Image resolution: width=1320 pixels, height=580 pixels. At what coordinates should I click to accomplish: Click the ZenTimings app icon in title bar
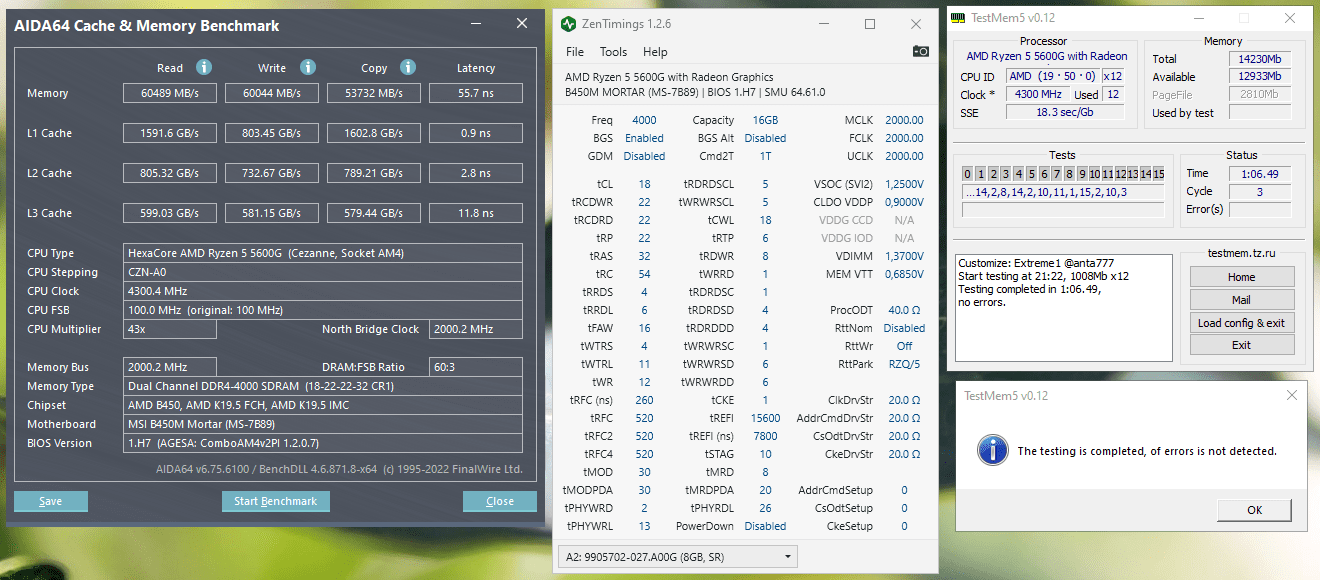point(568,23)
